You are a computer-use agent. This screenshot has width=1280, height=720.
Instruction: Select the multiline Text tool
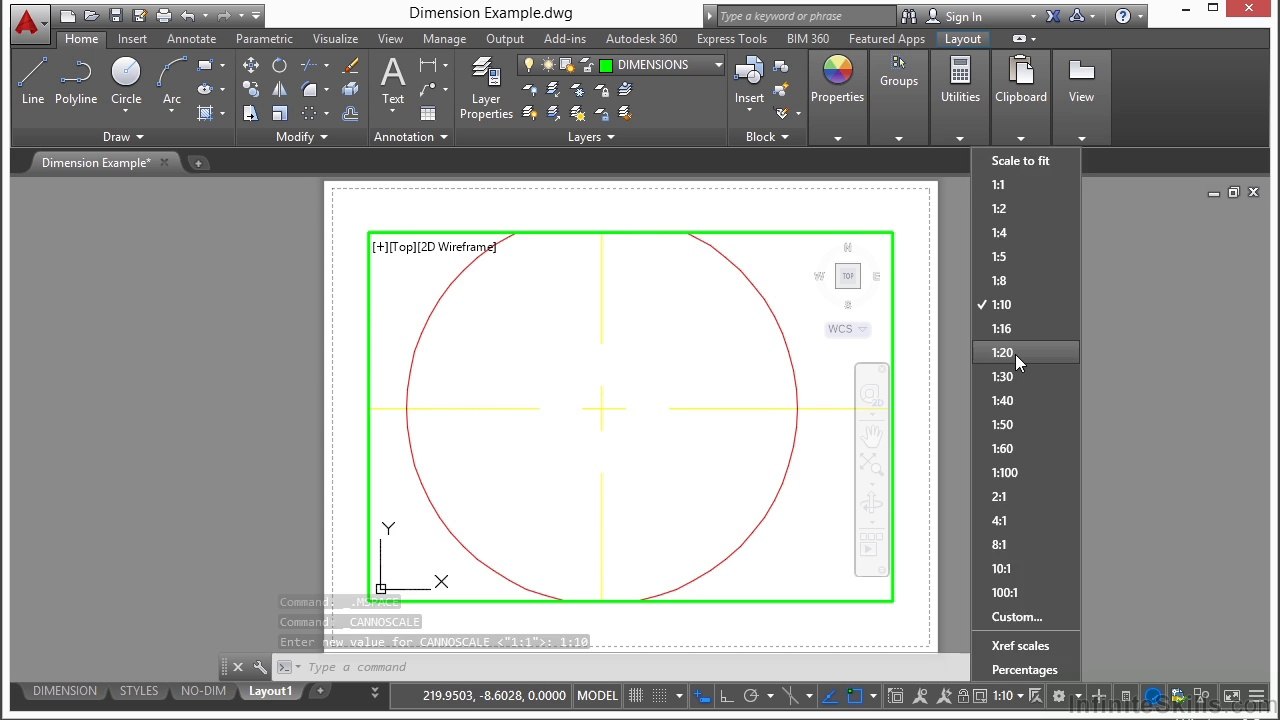(x=393, y=80)
